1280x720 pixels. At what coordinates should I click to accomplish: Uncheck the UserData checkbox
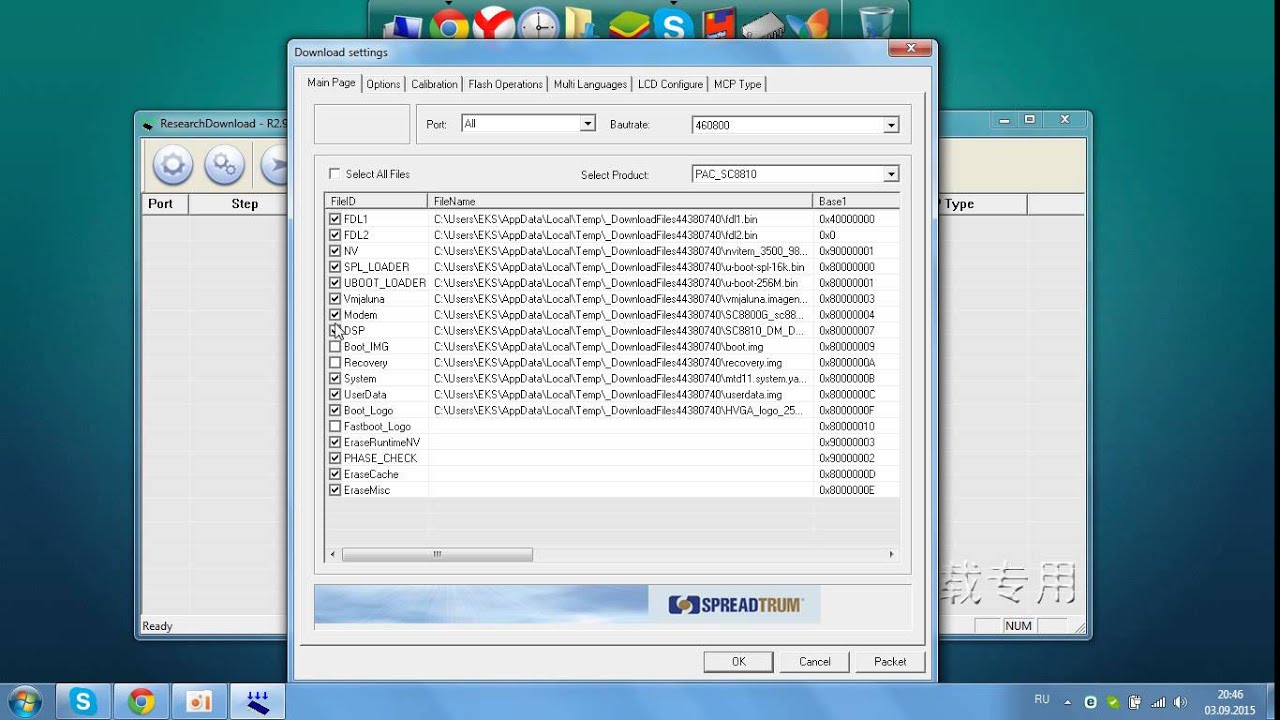[335, 395]
